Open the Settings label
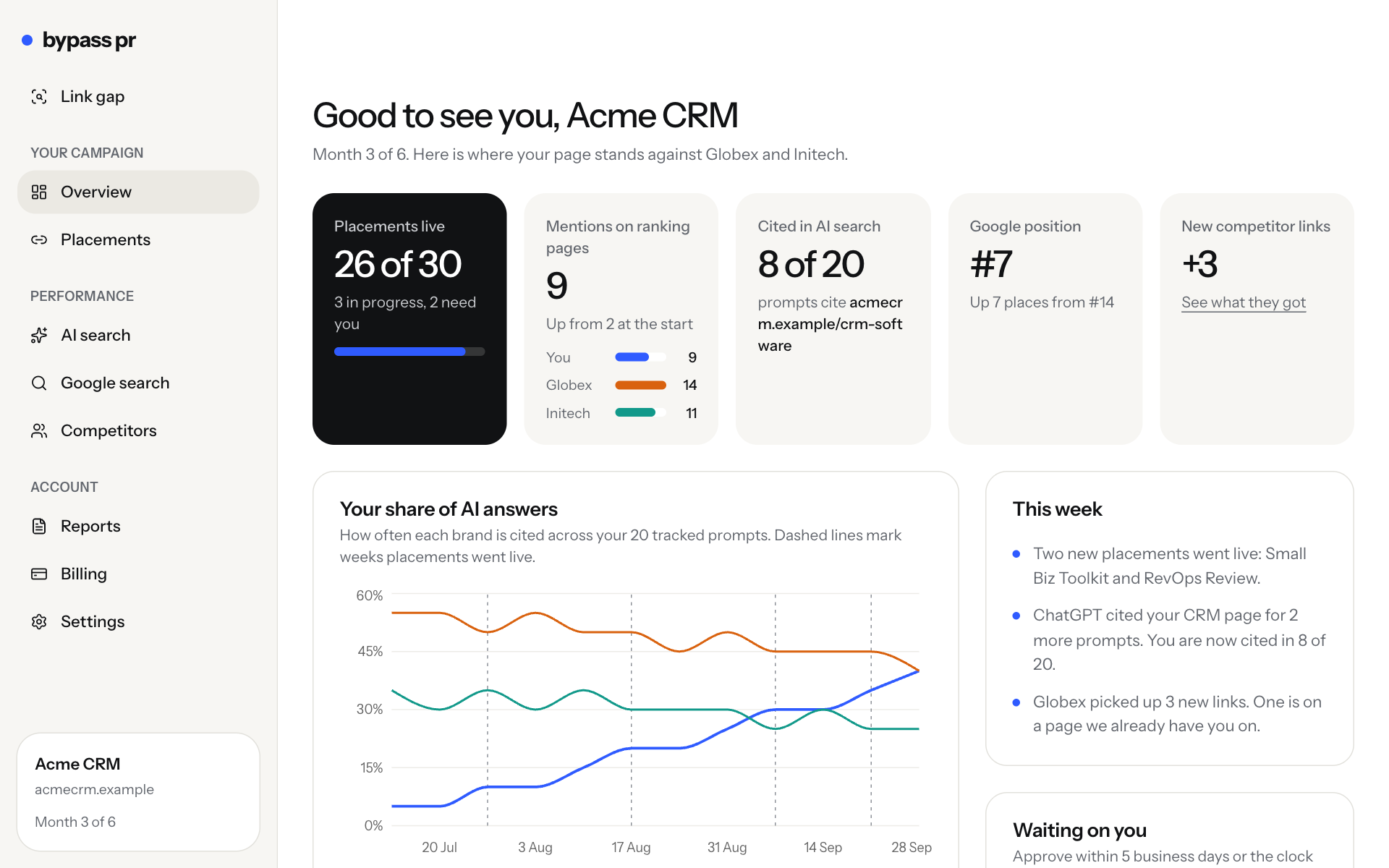Image resolution: width=1389 pixels, height=868 pixels. click(93, 621)
